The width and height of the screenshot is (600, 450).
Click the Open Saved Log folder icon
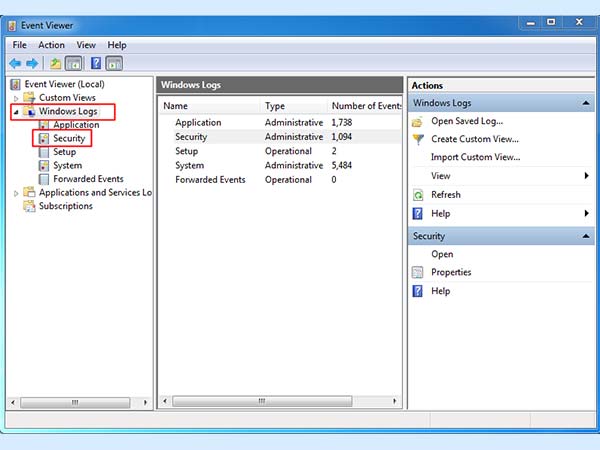pyautogui.click(x=419, y=121)
